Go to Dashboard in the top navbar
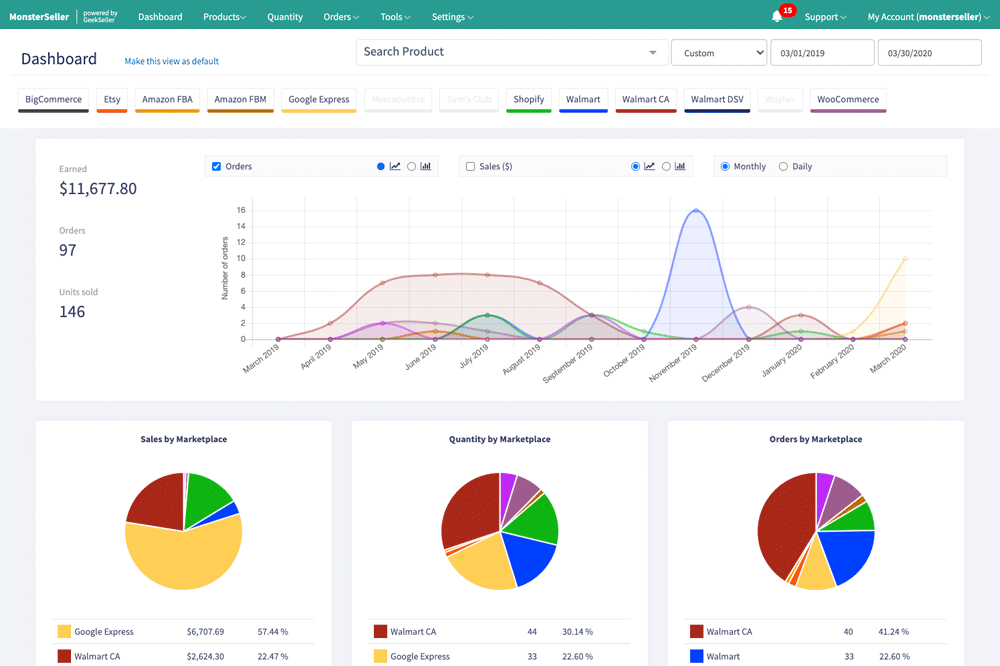This screenshot has height=666, width=1000. (x=160, y=17)
